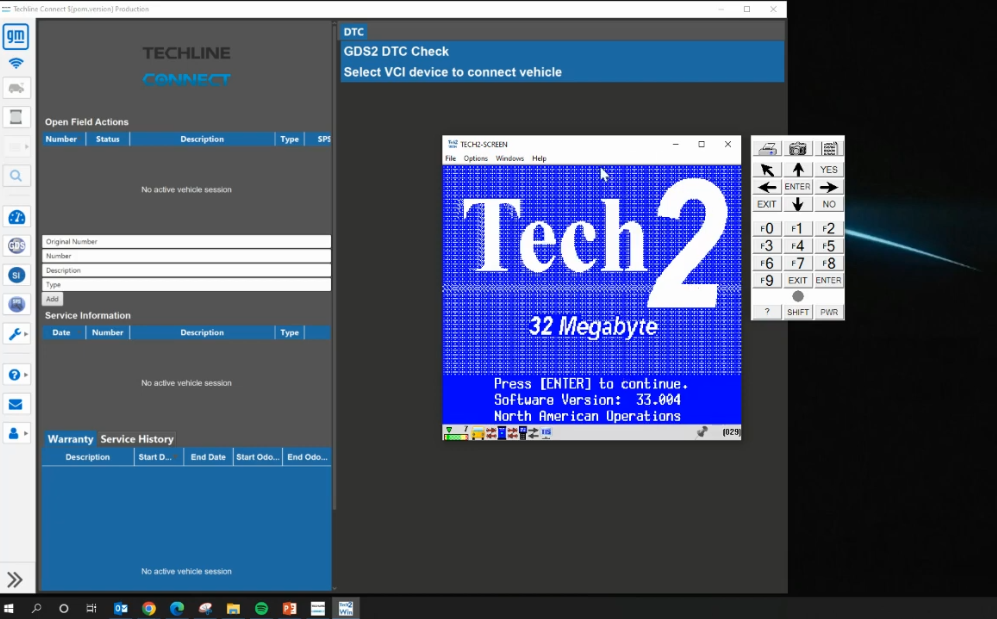Click the SHIFT key on keypad
This screenshot has height=619, width=997.
797,312
